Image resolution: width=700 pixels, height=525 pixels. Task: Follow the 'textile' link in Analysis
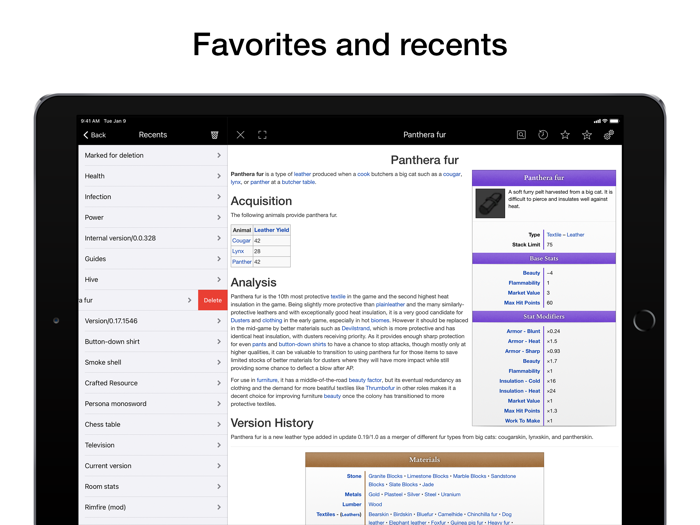pos(338,296)
